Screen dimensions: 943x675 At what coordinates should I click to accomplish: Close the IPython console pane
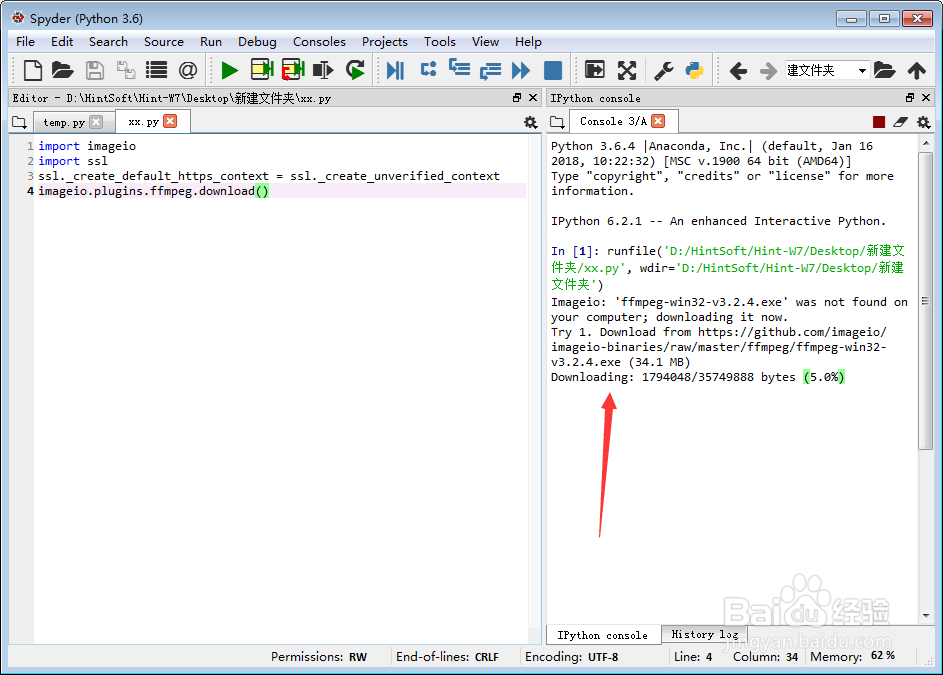(x=926, y=97)
